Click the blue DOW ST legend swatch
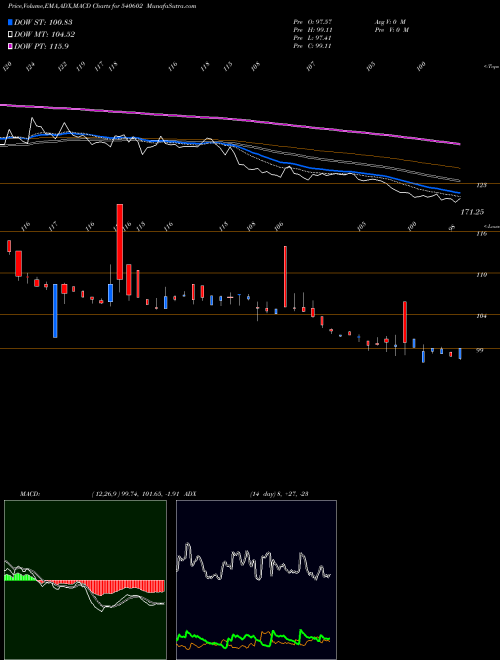This screenshot has width=500, height=660. [x=10, y=22]
